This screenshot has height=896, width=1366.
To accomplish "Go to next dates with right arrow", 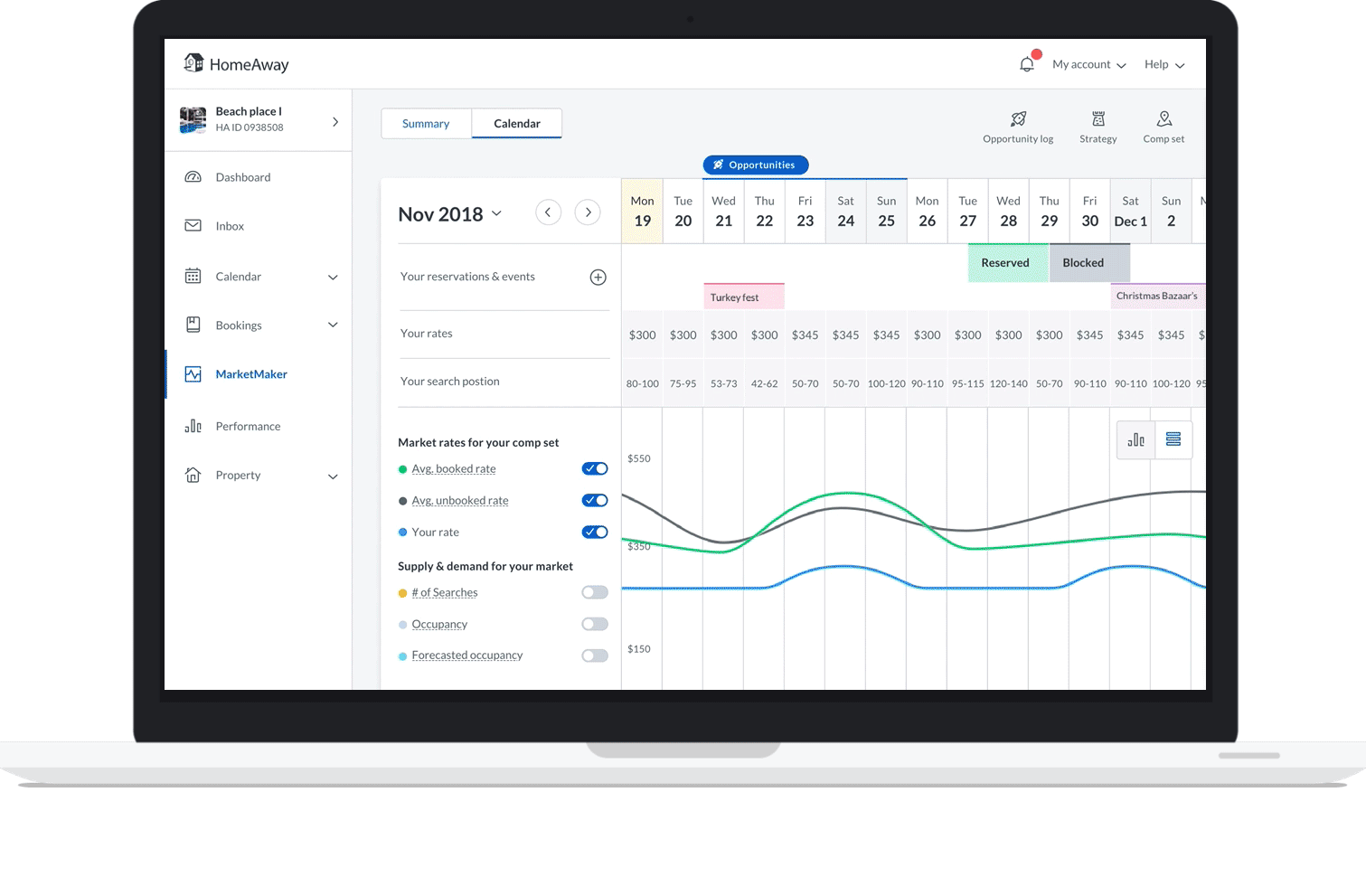I will coord(588,212).
